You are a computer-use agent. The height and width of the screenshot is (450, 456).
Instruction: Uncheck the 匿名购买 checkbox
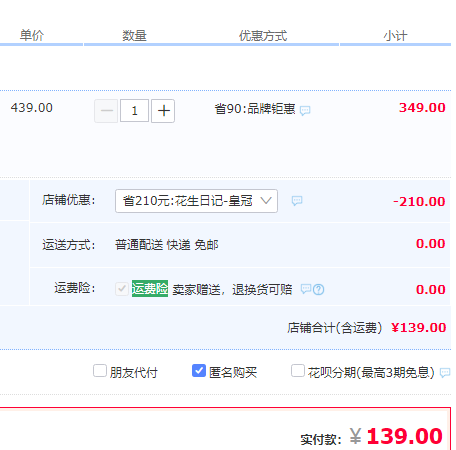[x=199, y=371]
